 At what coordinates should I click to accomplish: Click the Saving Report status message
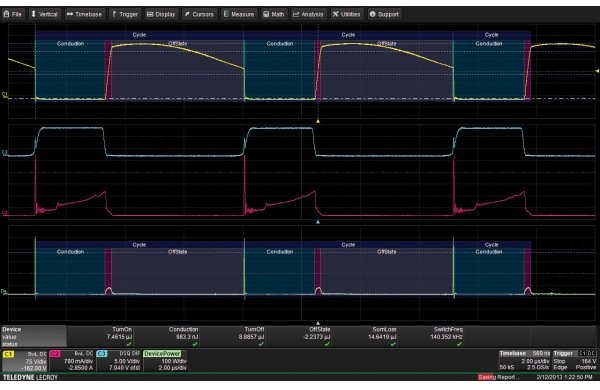pyautogui.click(x=498, y=377)
